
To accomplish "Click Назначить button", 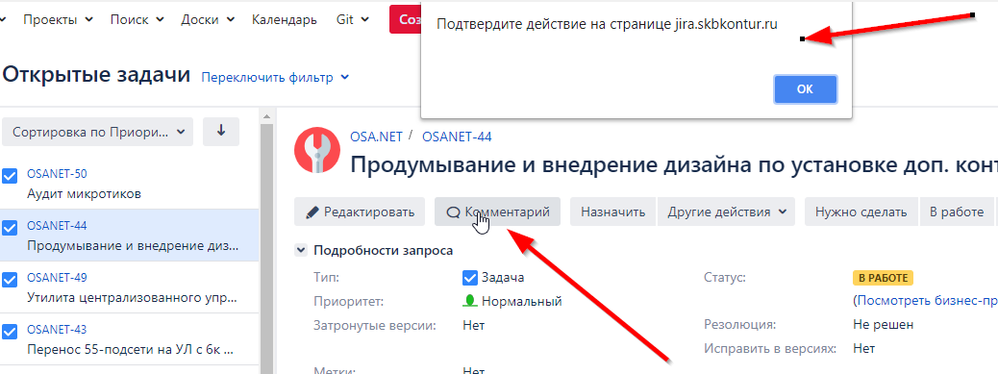I will 613,212.
